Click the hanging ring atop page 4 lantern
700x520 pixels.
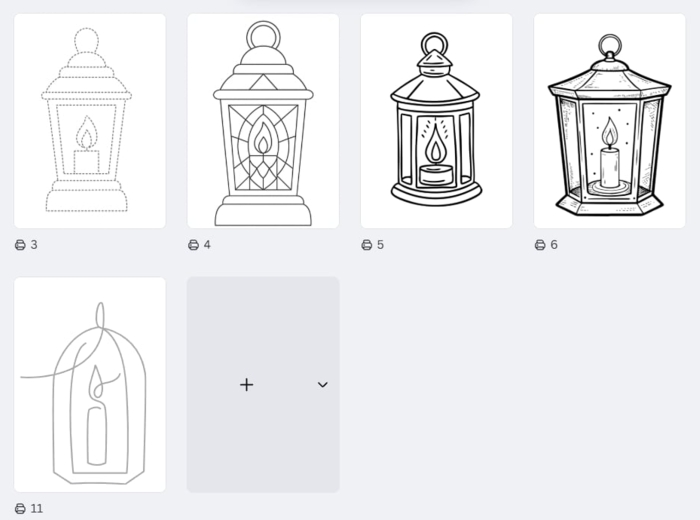point(263,35)
